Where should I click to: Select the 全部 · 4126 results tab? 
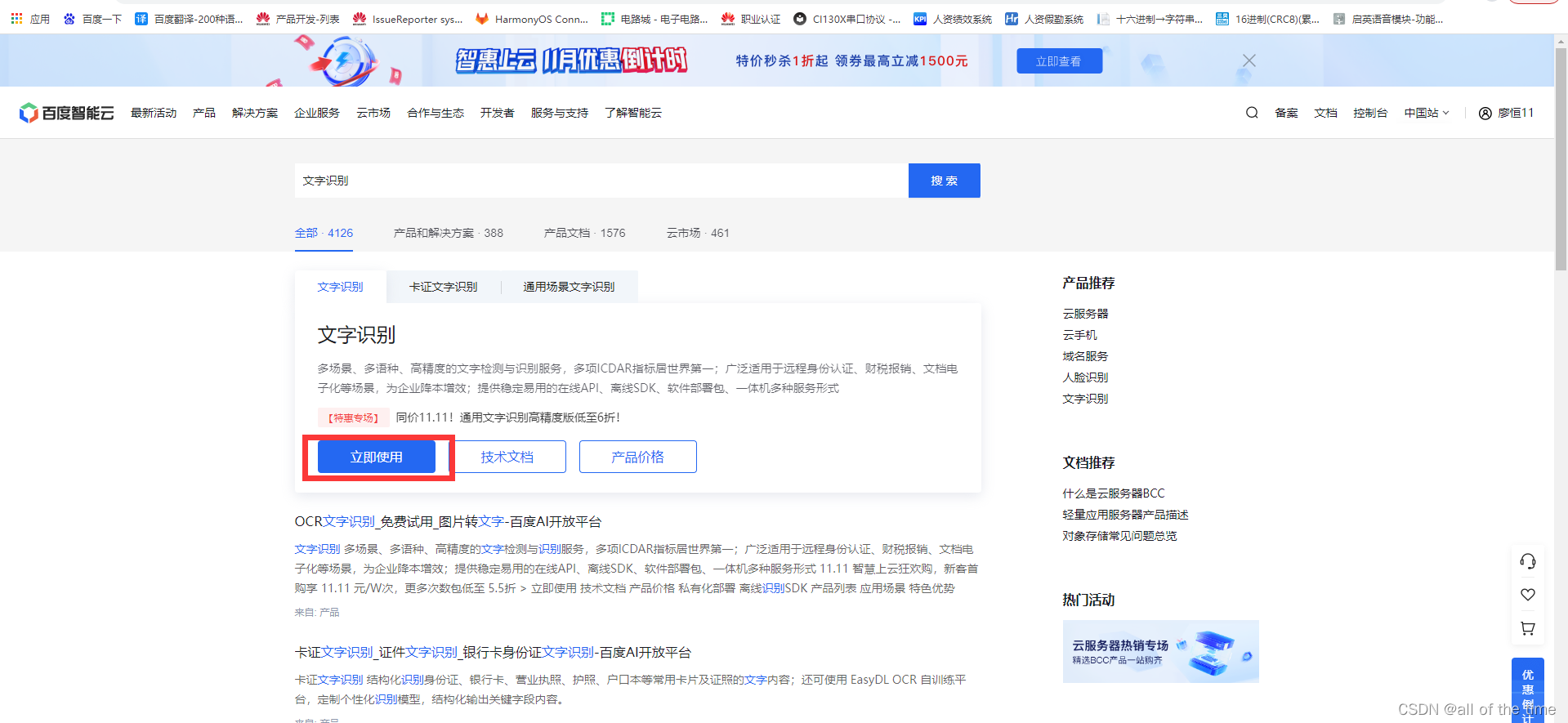coord(324,233)
